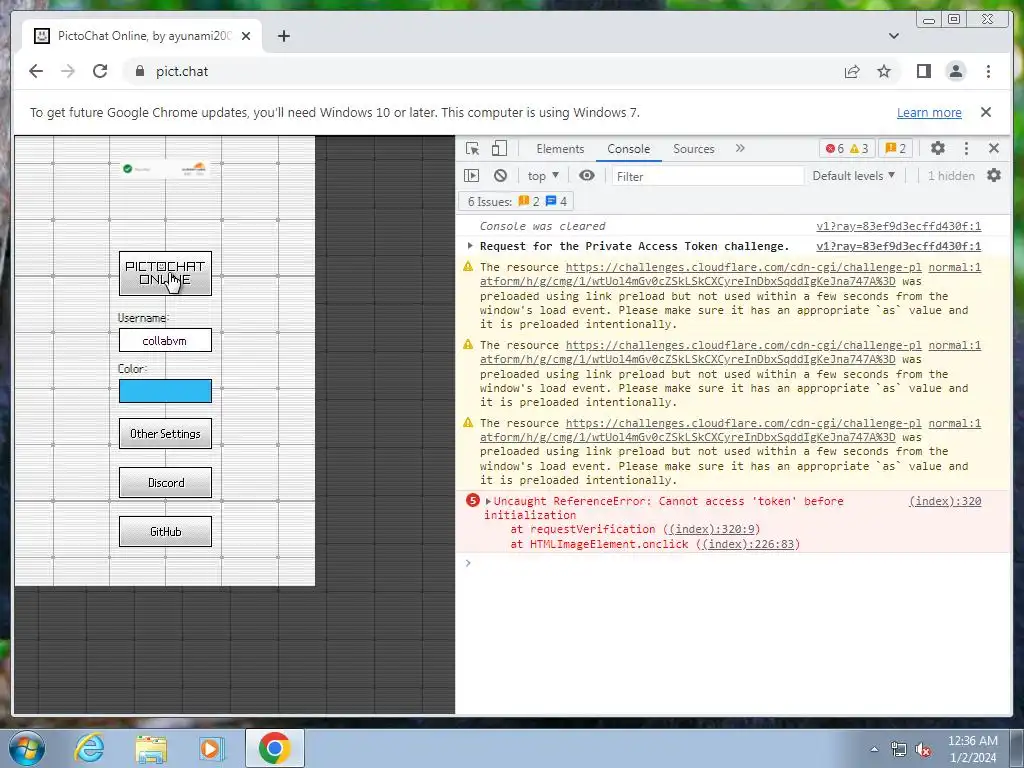Launch Internet Explorer from taskbar
Screen dimensions: 1024x768
89,748
